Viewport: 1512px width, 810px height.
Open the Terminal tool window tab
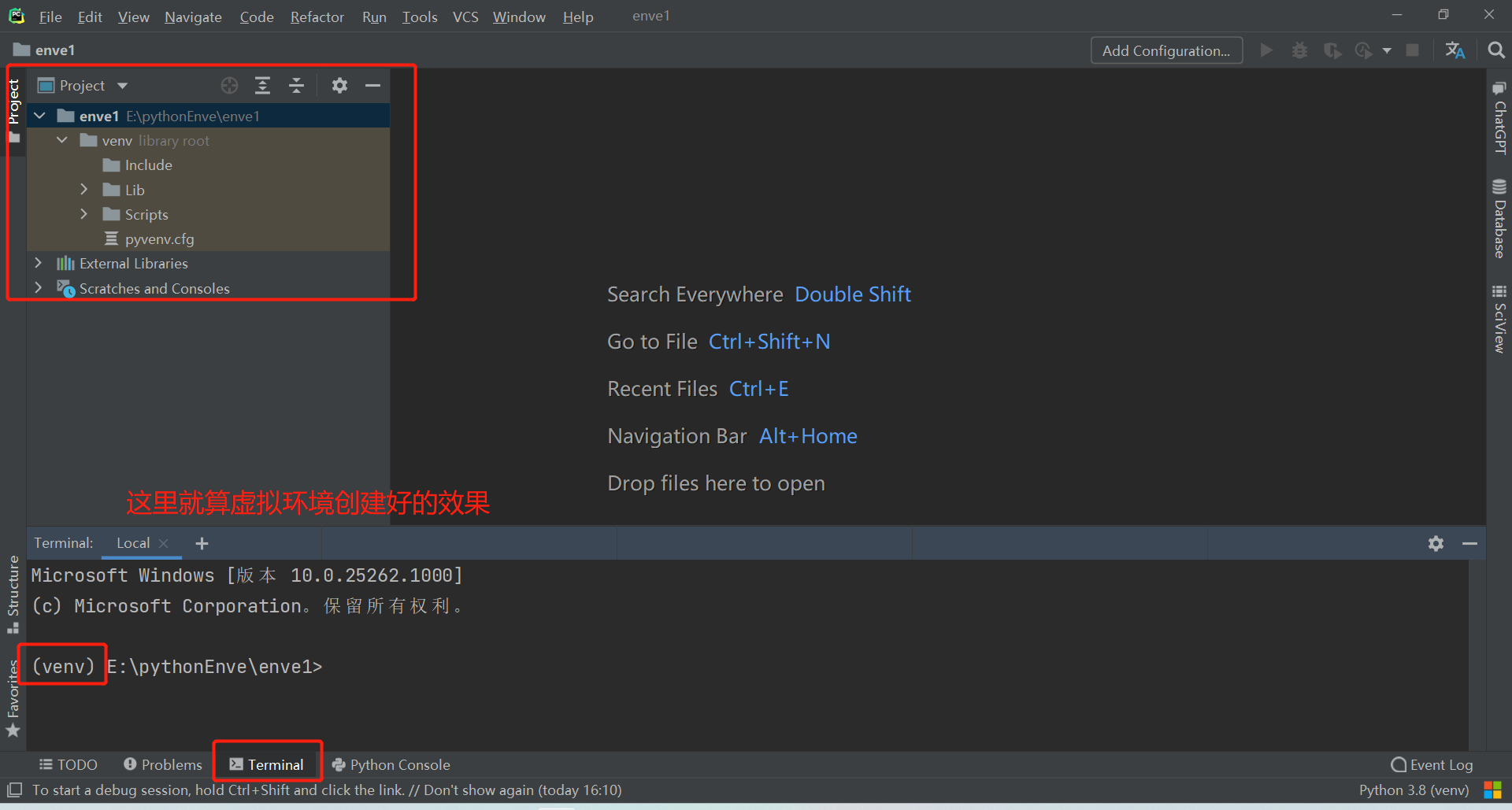[x=266, y=764]
